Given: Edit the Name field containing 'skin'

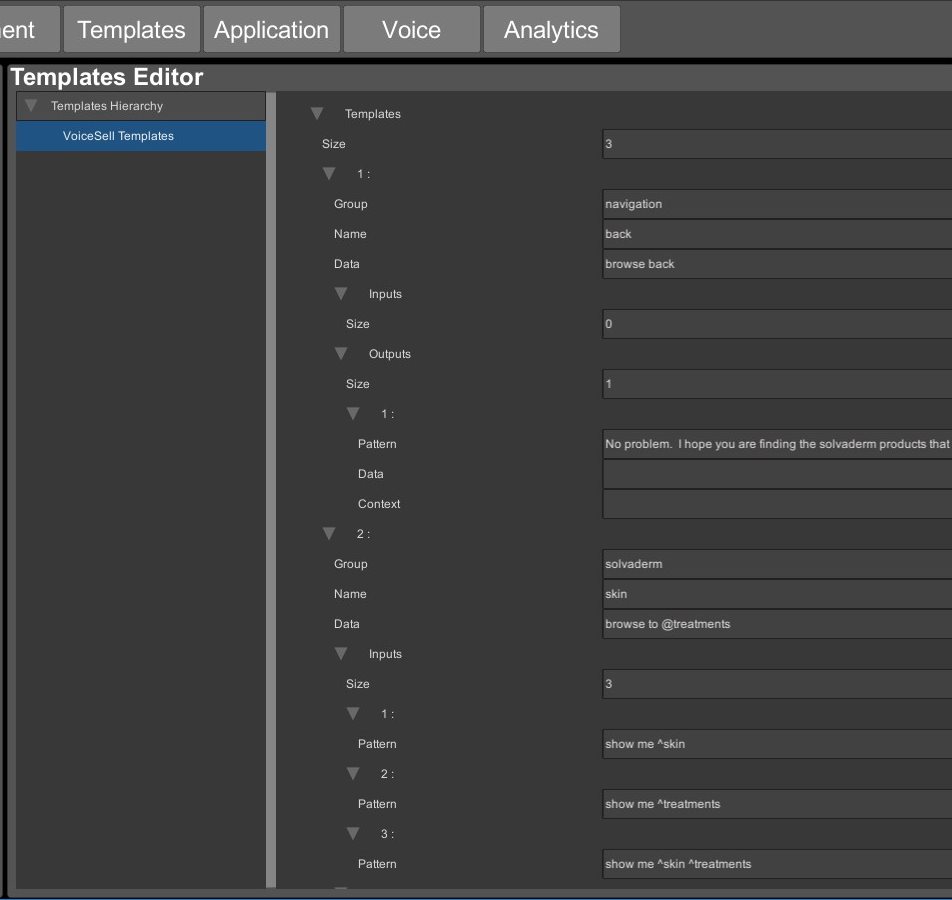Looking at the screenshot, I should [777, 594].
